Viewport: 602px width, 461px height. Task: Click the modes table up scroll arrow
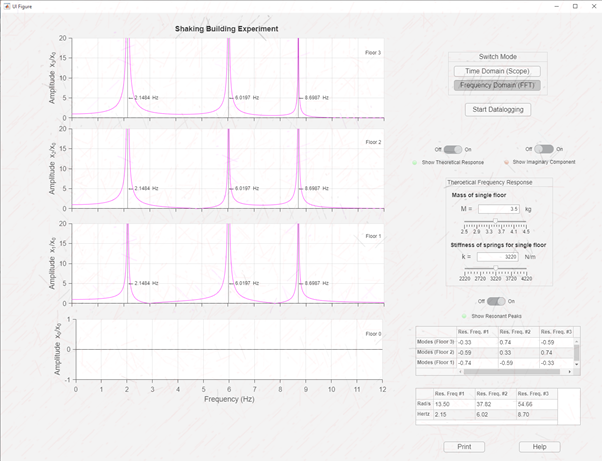pos(577,341)
